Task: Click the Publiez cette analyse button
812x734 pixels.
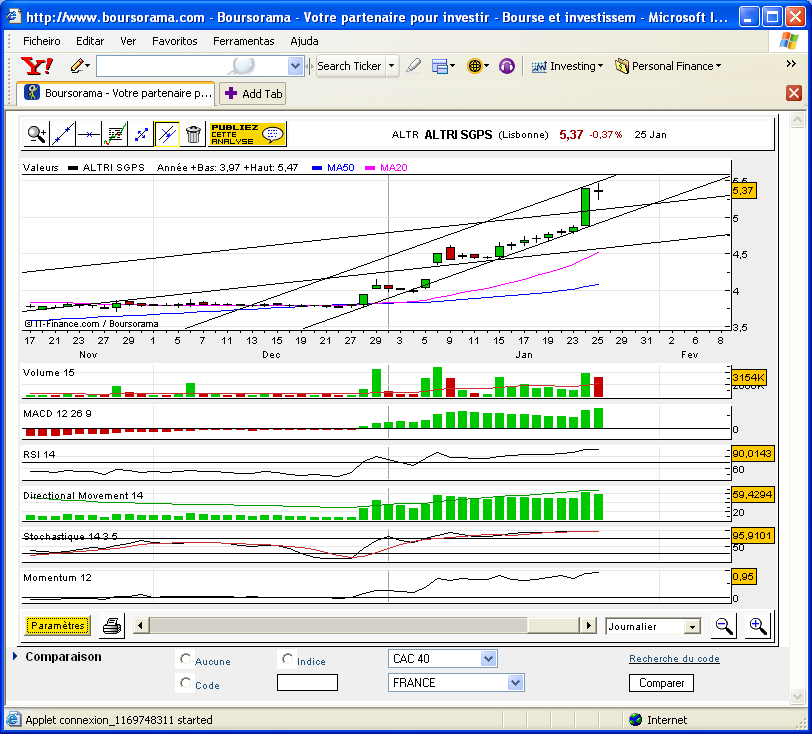Action: [x=248, y=135]
